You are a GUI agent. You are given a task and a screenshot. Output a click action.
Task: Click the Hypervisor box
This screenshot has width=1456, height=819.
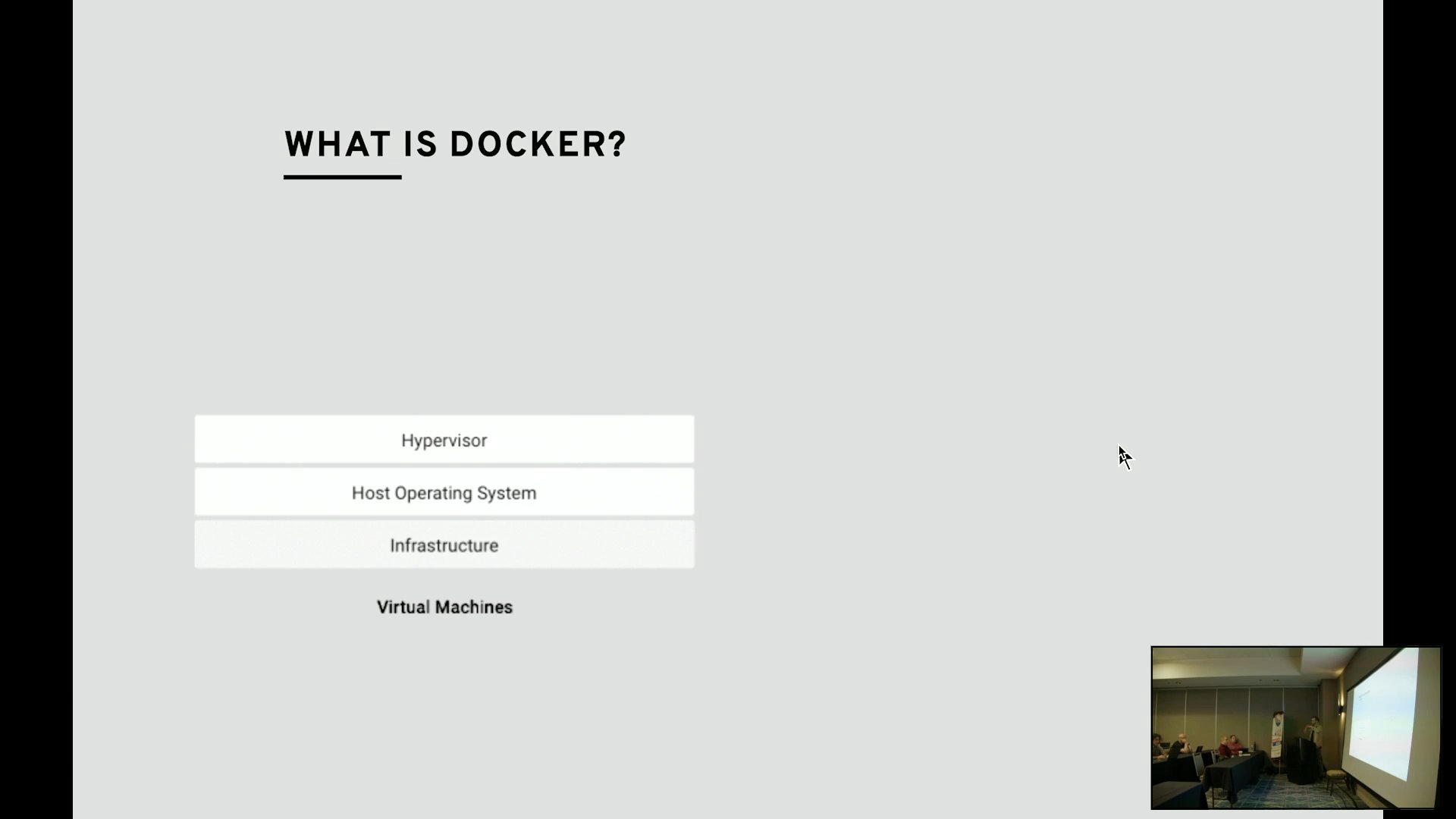tap(444, 439)
